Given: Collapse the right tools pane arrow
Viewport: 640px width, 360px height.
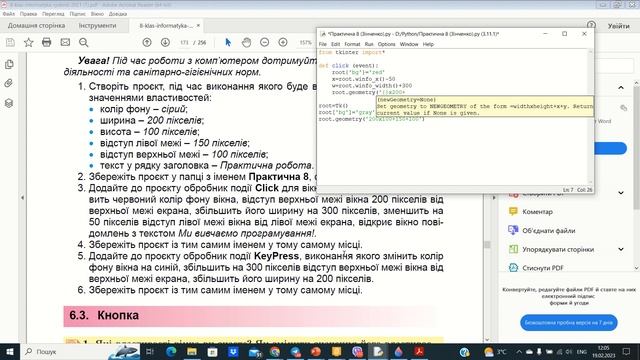Looking at the screenshot, I should point(494,198).
